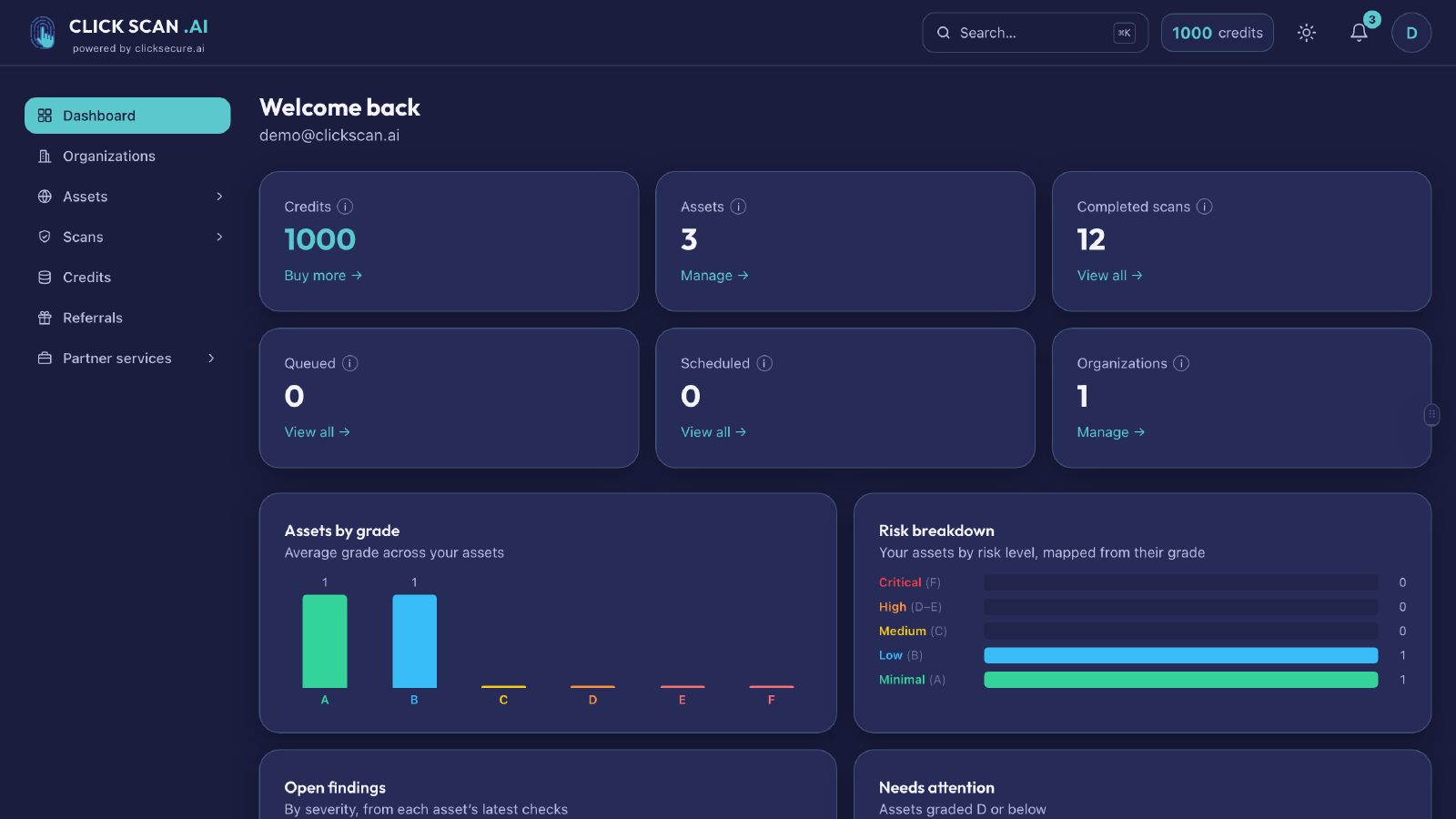
Task: Show info tooltip for Scheduled card
Action: [764, 363]
